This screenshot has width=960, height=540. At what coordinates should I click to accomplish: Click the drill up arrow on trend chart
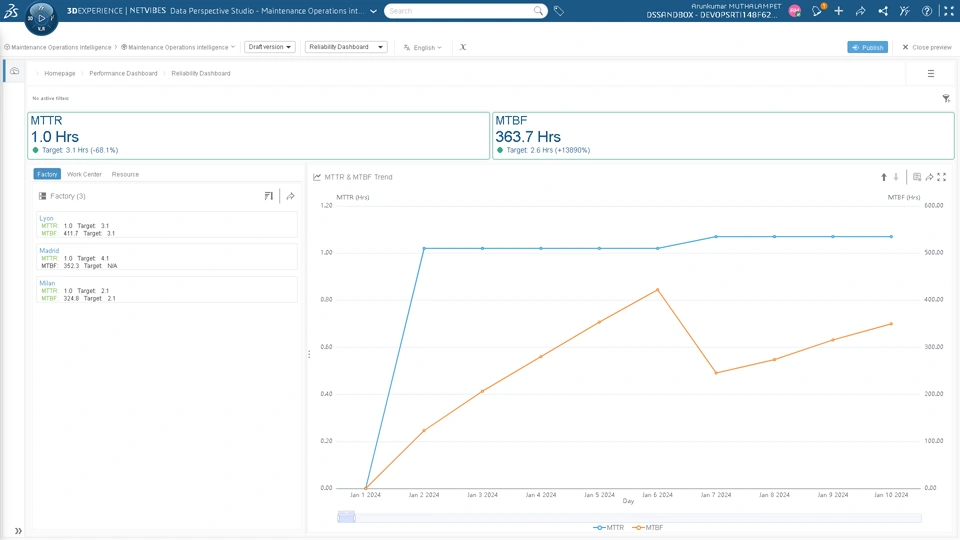coord(883,177)
